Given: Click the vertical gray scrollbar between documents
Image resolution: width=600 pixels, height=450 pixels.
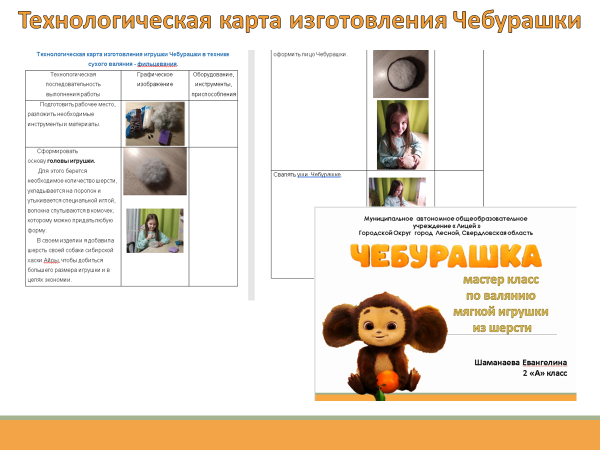Looking at the screenshot, I should pyautogui.click(x=251, y=175).
